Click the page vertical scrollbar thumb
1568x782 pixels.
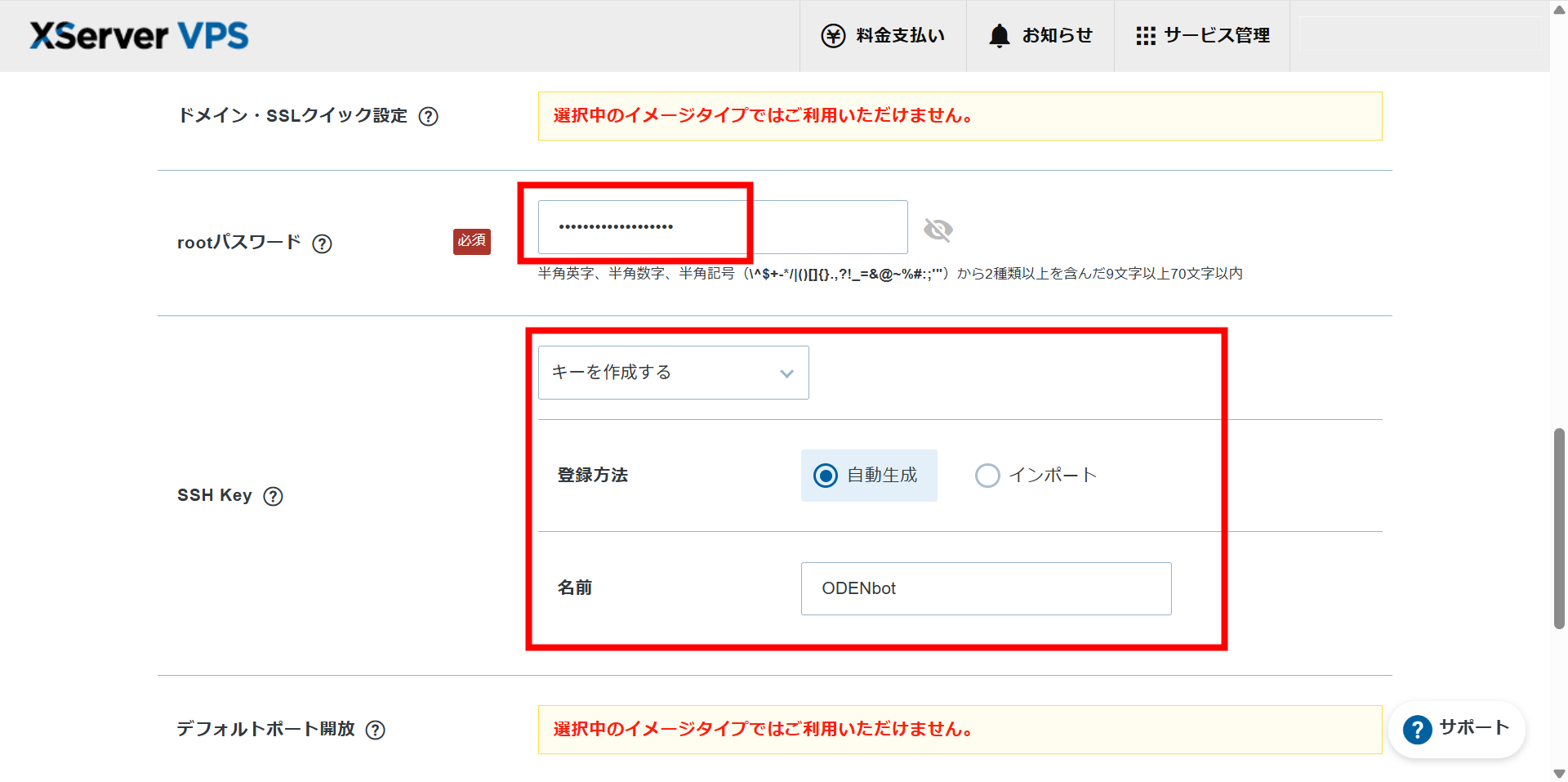1559,527
